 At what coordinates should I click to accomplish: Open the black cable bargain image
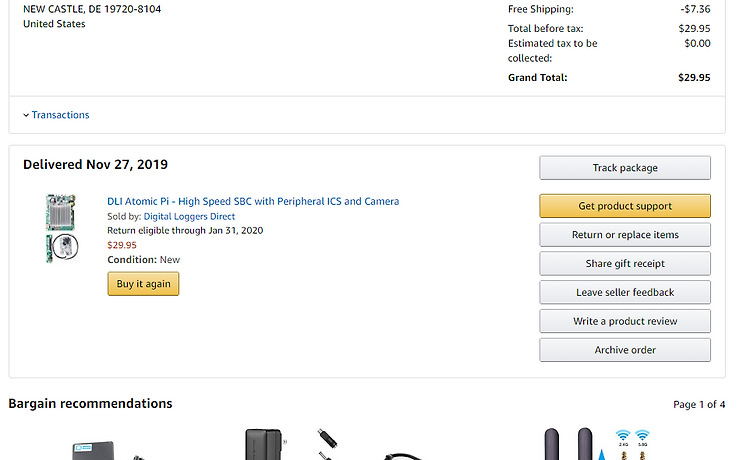[403, 456]
